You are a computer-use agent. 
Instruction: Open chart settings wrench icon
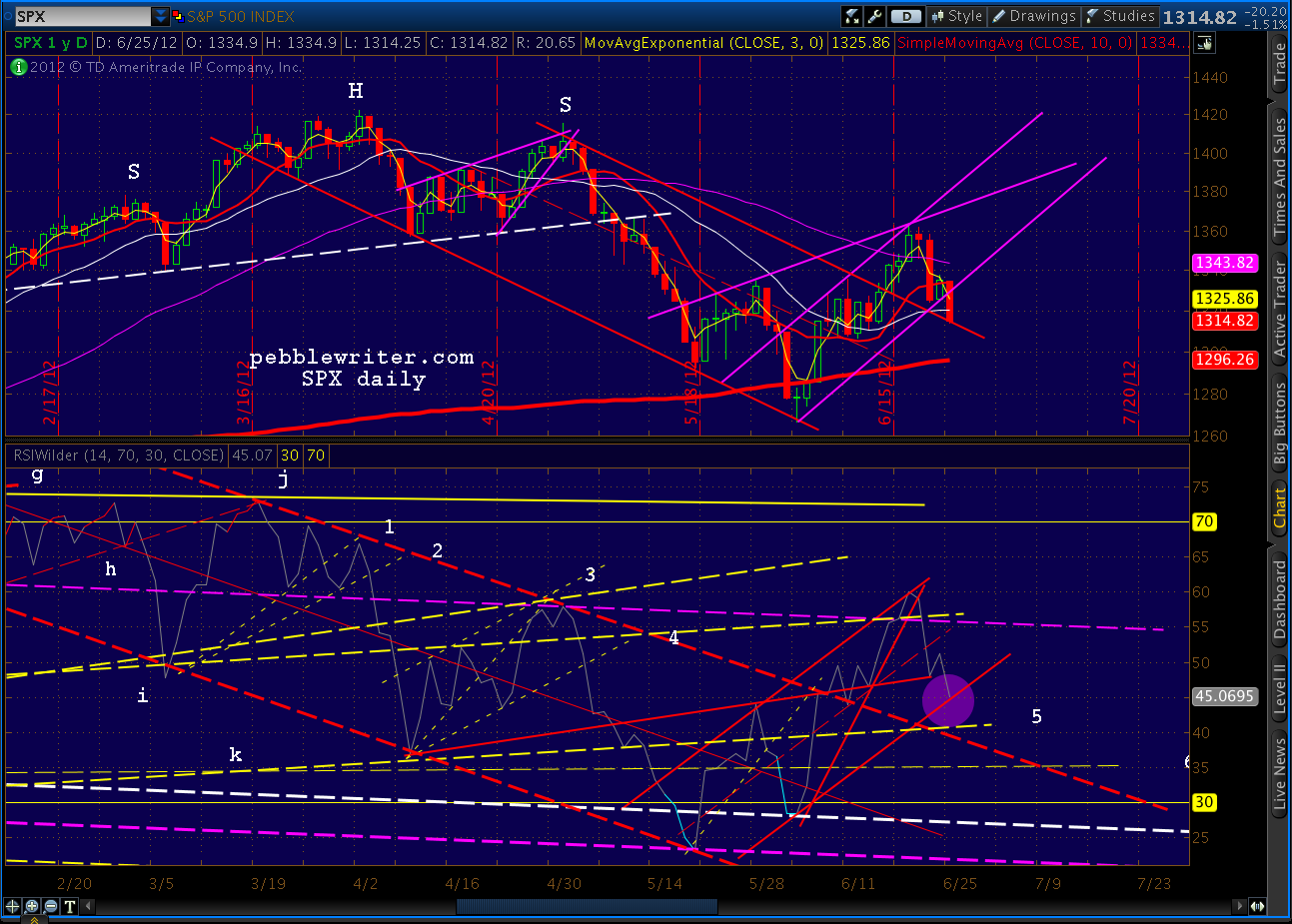point(875,16)
